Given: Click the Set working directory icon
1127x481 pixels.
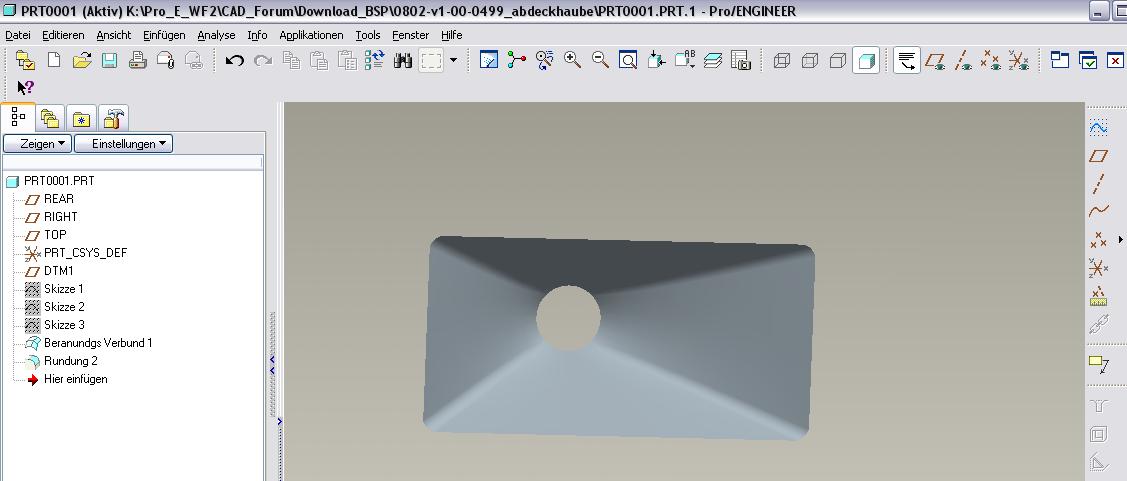Looking at the screenshot, I should (x=25, y=61).
